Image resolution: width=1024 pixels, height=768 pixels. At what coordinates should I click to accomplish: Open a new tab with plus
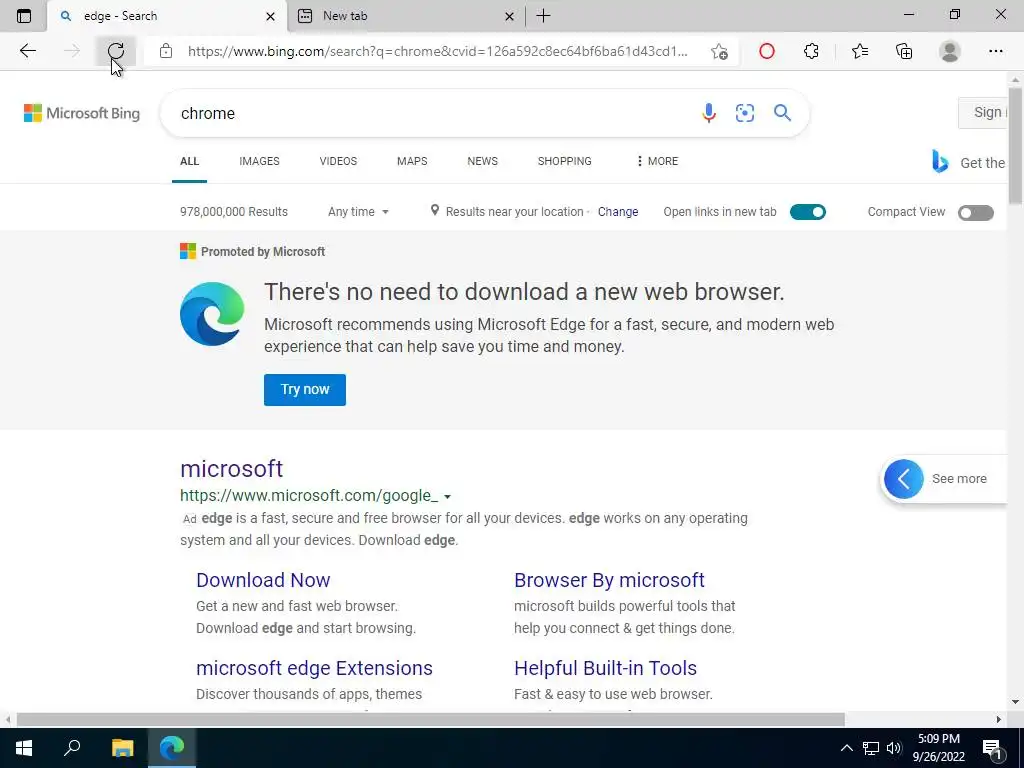[543, 16]
